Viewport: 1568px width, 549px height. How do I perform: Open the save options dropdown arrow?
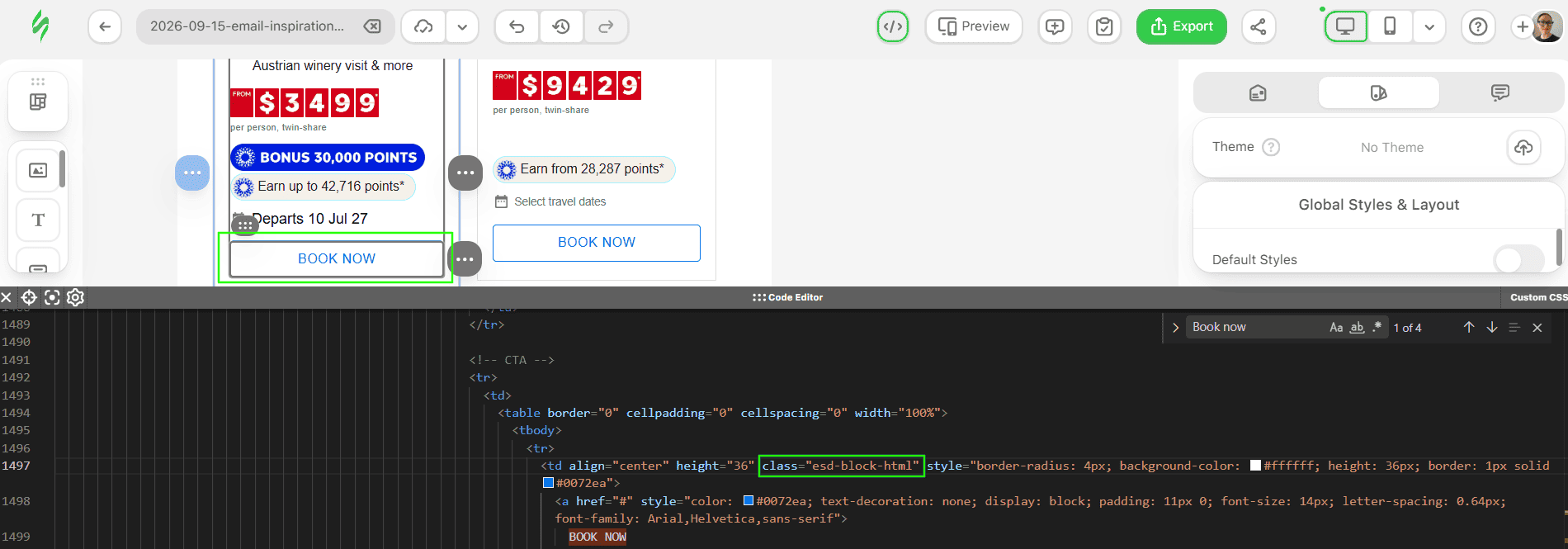click(462, 26)
